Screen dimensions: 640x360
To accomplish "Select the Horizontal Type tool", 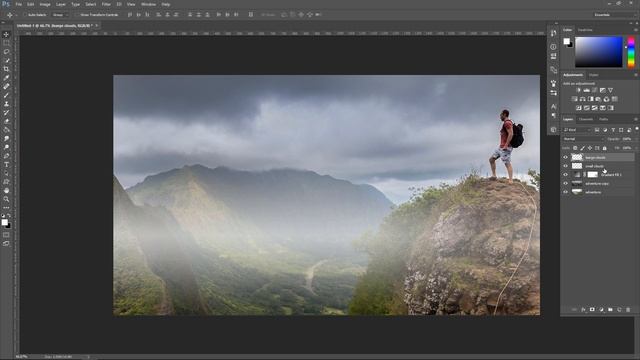I will point(6,164).
